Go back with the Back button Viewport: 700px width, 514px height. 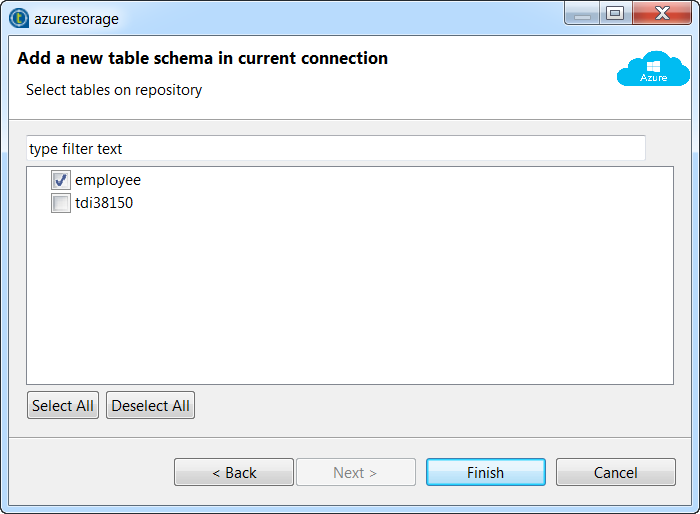234,473
